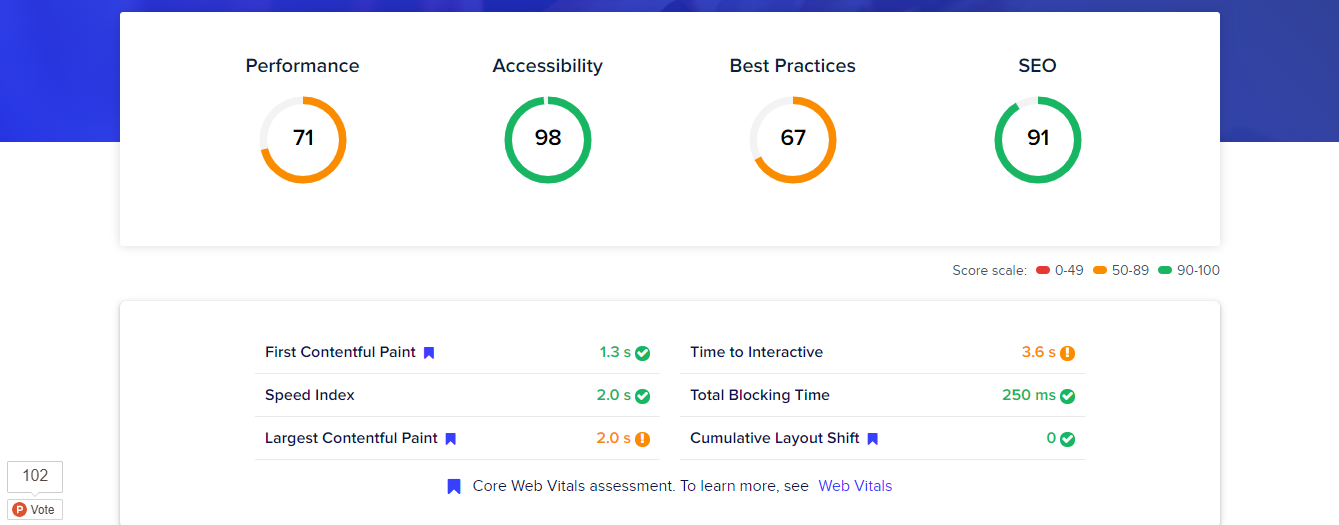Click the orange warning icon next to 3.6 s
The height and width of the screenshot is (525, 1339).
coord(1068,353)
